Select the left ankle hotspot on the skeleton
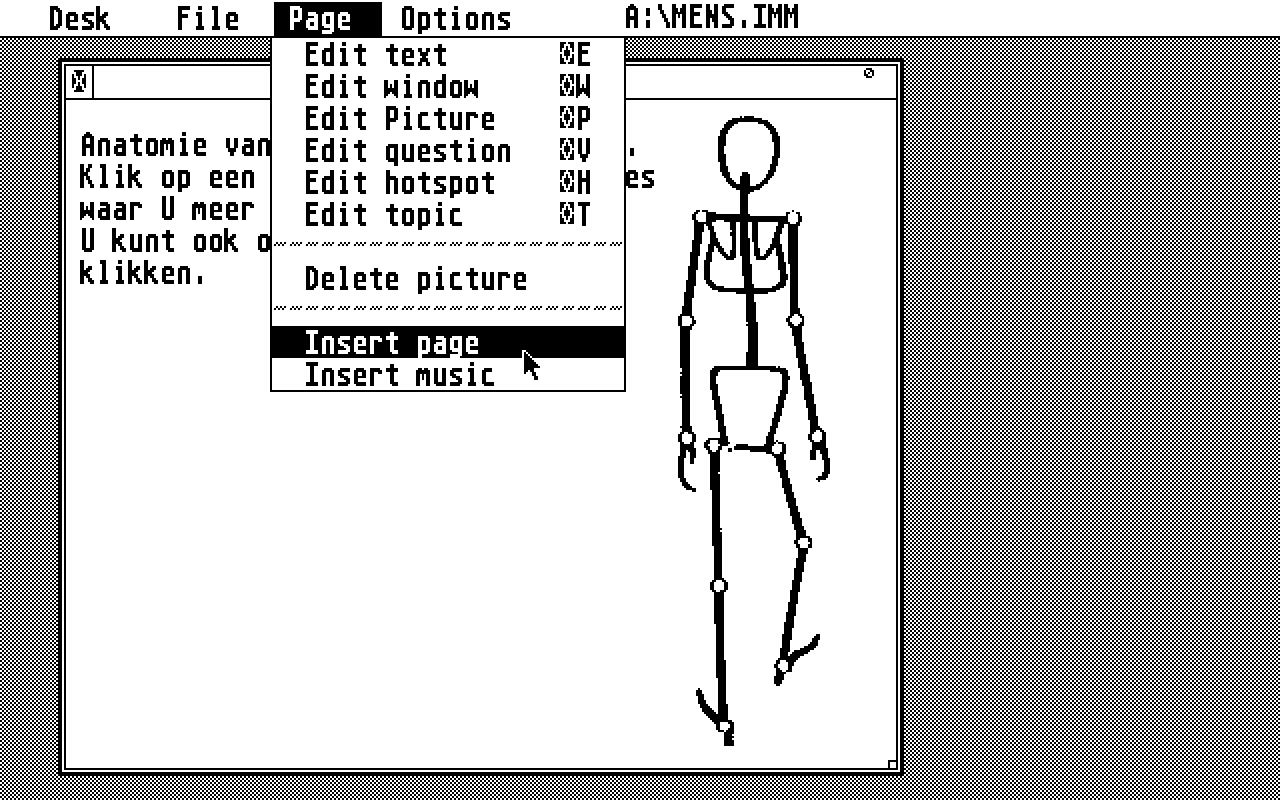Image resolution: width=1280 pixels, height=800 pixels. pos(725,725)
